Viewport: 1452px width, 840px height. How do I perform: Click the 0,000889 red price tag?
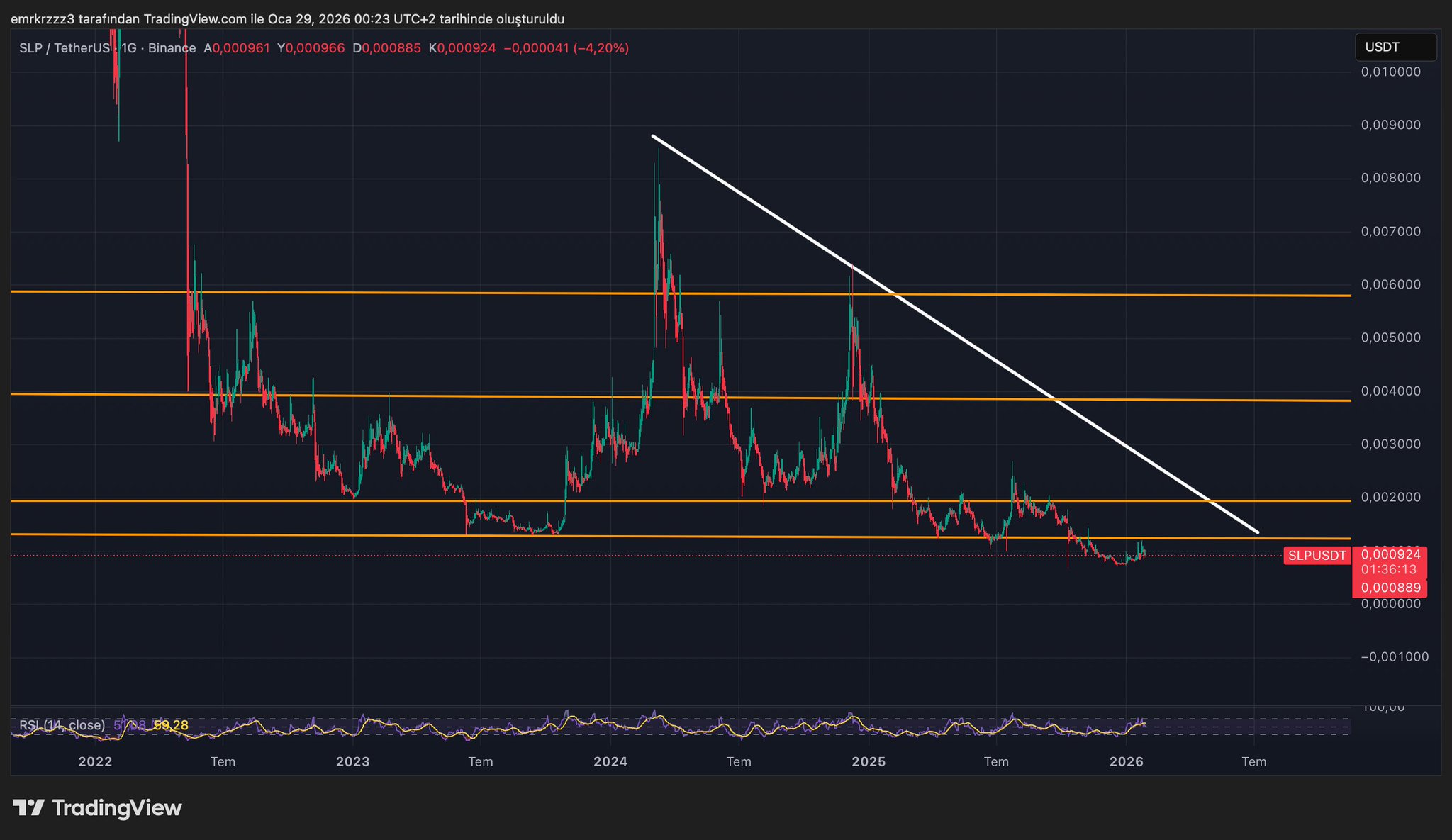pos(1390,588)
